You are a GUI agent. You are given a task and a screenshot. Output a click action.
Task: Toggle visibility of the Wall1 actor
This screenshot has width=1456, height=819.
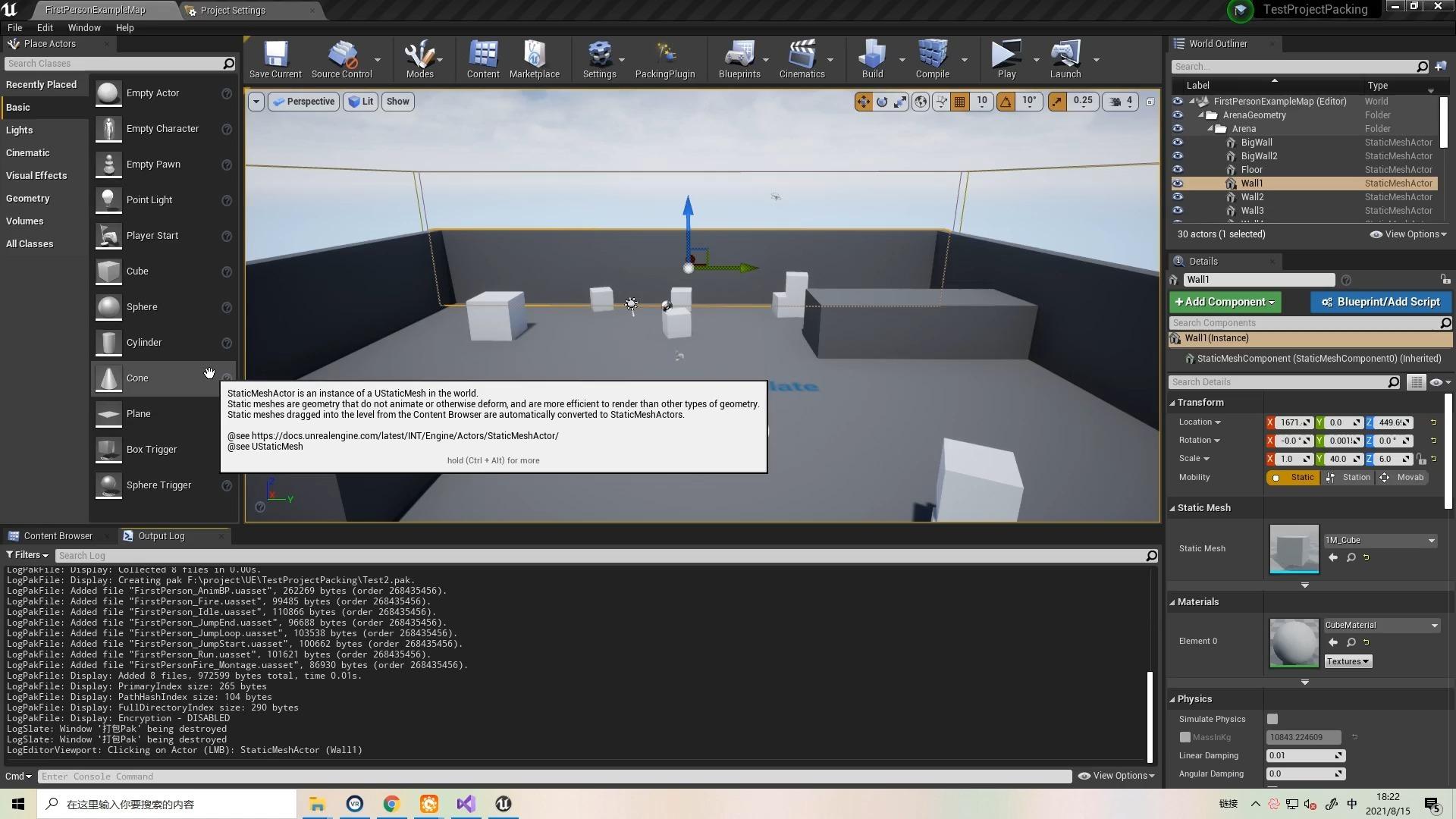1178,183
